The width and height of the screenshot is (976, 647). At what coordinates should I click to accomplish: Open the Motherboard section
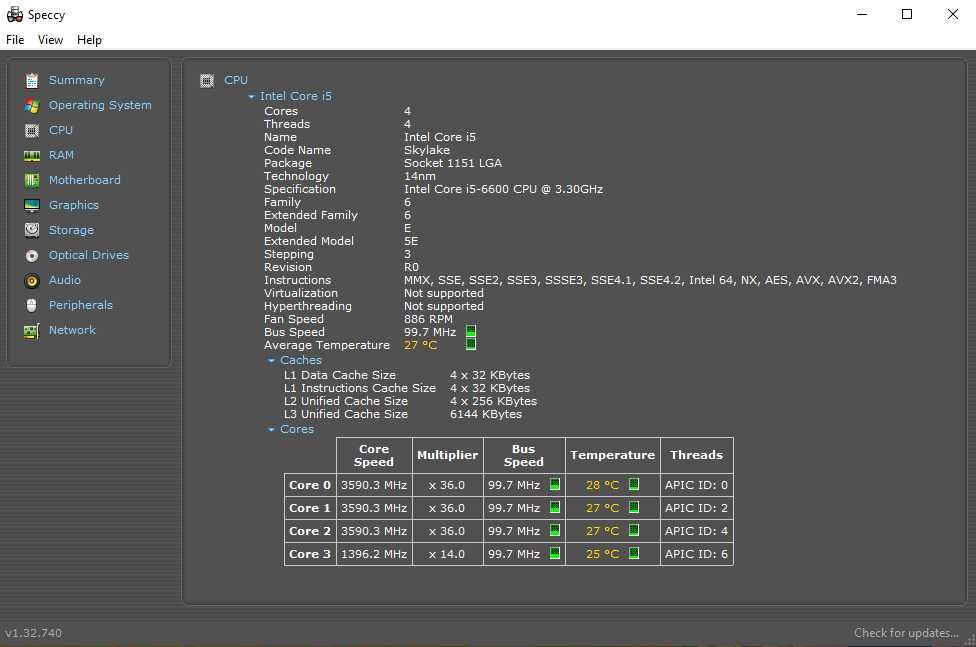point(85,180)
